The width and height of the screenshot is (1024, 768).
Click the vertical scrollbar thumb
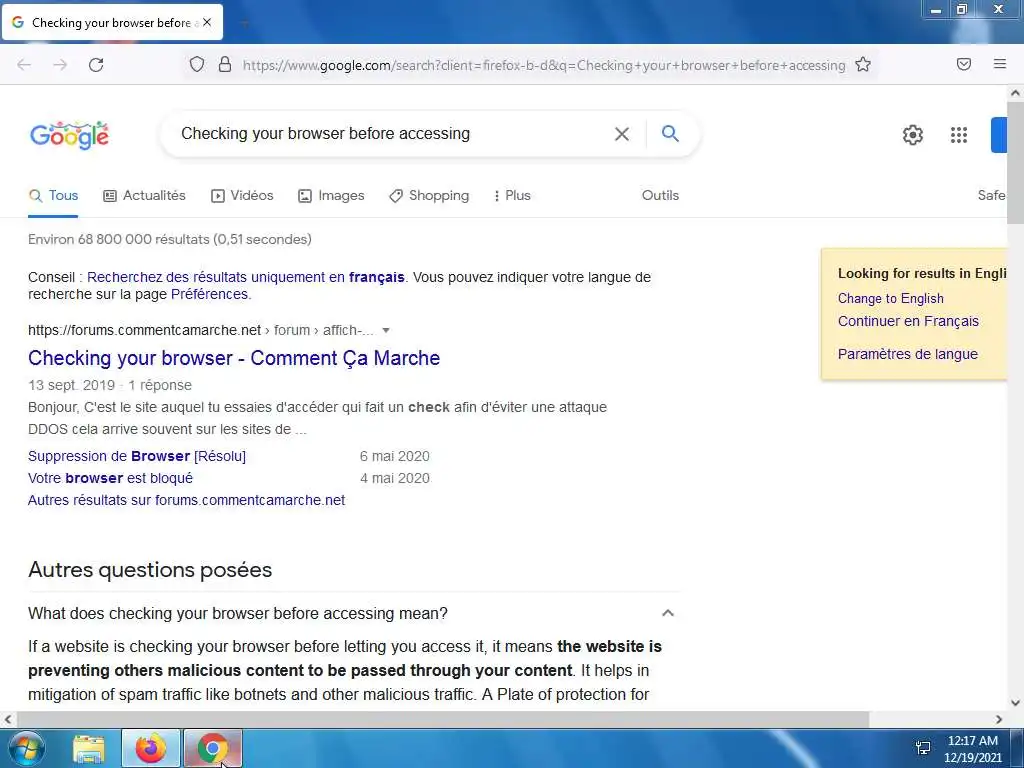pos(1016,163)
